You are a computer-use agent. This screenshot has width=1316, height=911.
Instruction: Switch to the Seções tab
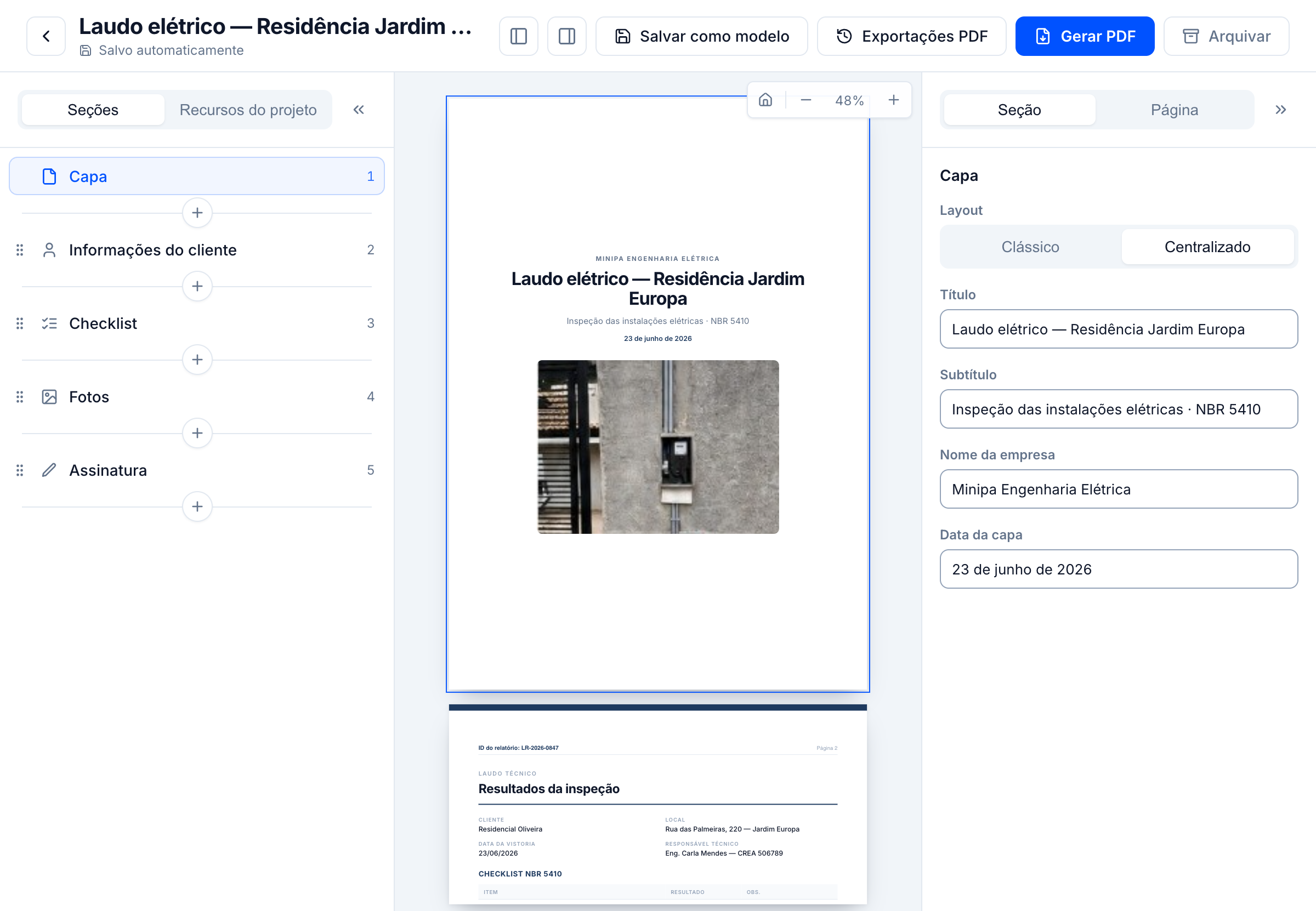pyautogui.click(x=93, y=110)
